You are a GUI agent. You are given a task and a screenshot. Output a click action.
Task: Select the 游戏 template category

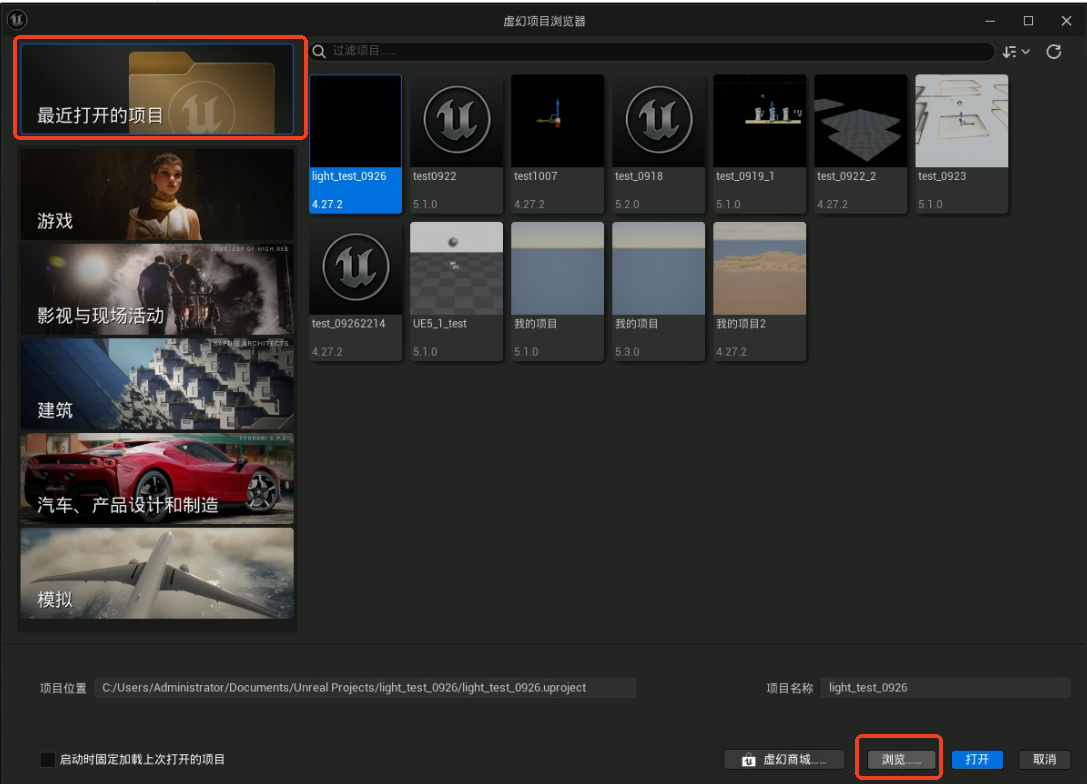click(x=157, y=194)
